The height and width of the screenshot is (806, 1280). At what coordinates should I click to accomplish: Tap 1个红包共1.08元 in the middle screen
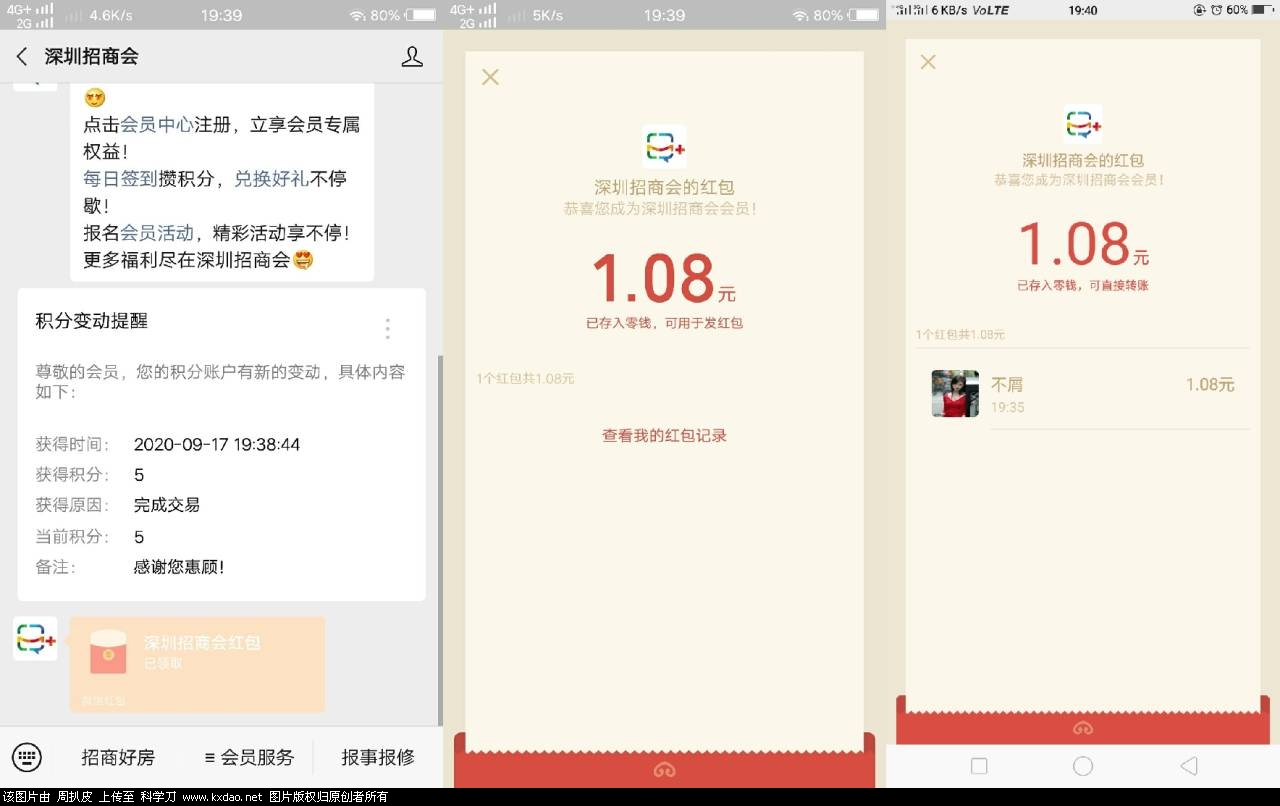[525, 379]
